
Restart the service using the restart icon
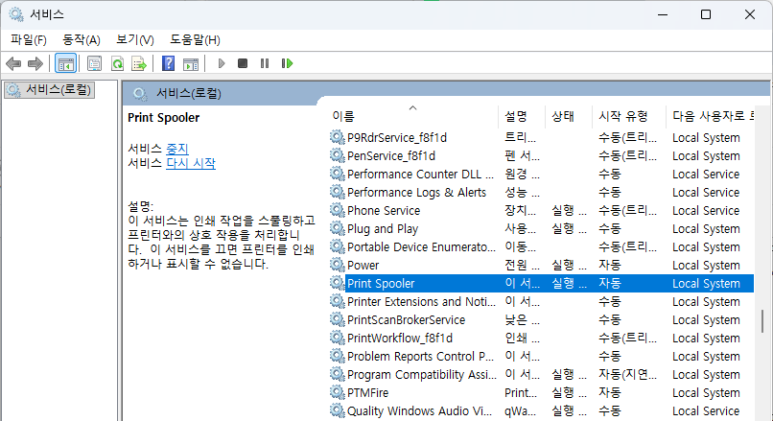[x=287, y=63]
